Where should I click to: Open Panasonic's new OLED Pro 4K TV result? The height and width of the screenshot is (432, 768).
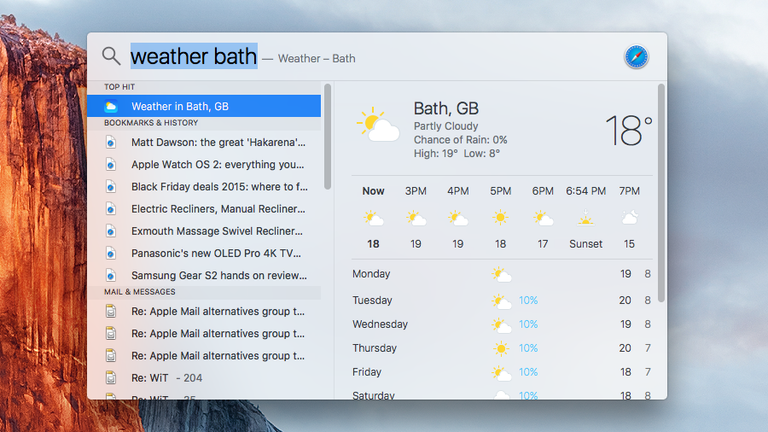[x=204, y=253]
